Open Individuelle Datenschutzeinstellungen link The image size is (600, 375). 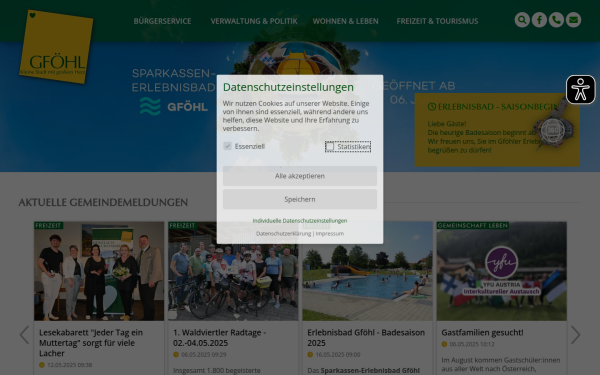pos(300,221)
